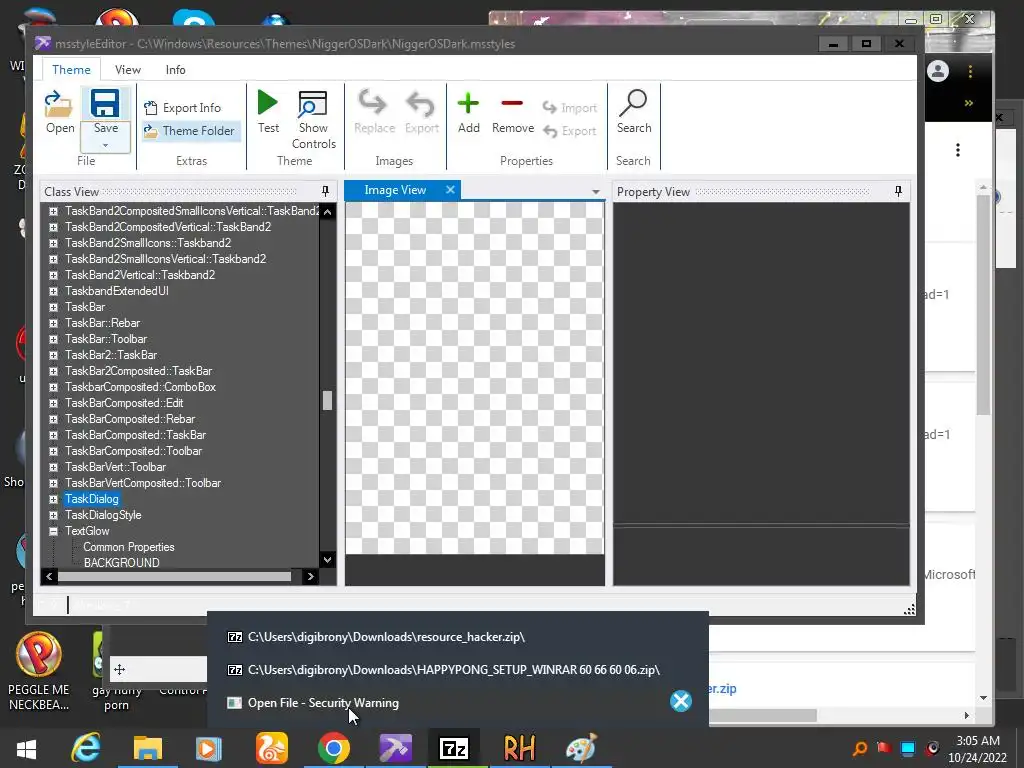
Task: Click the magnifier icon in the system tray
Action: [x=860, y=748]
